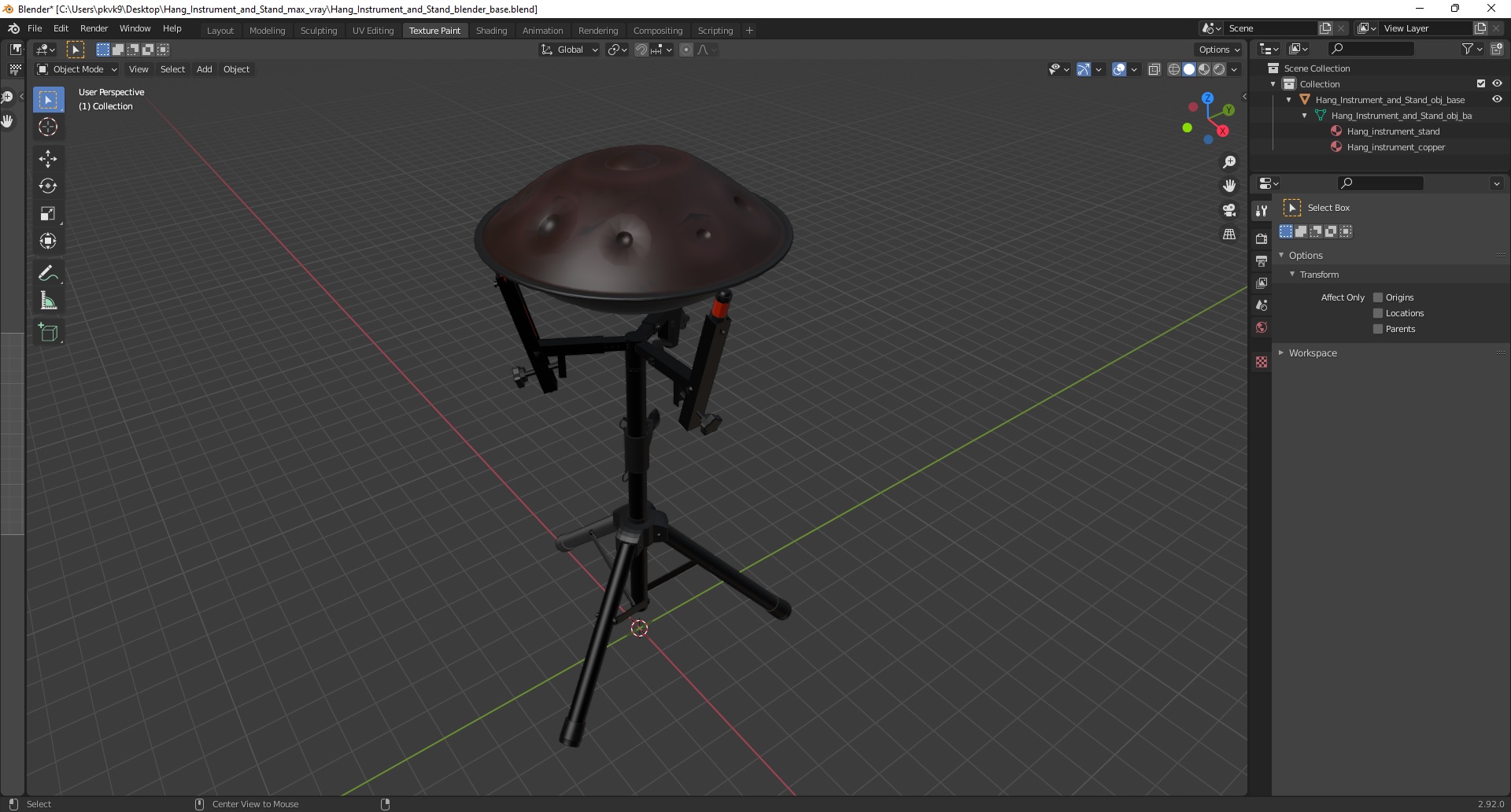Click the viewport zoom magnifier gizmo

pos(1229,162)
